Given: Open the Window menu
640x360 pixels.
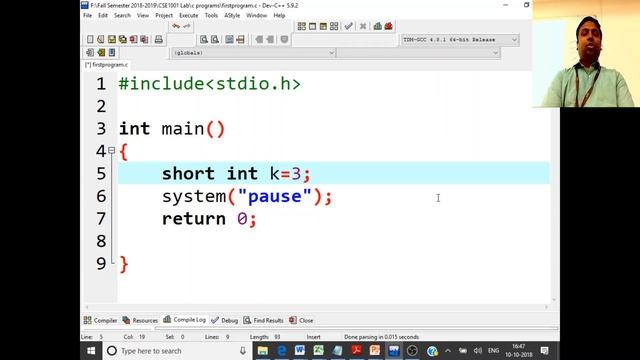Looking at the screenshot, I should pos(256,16).
